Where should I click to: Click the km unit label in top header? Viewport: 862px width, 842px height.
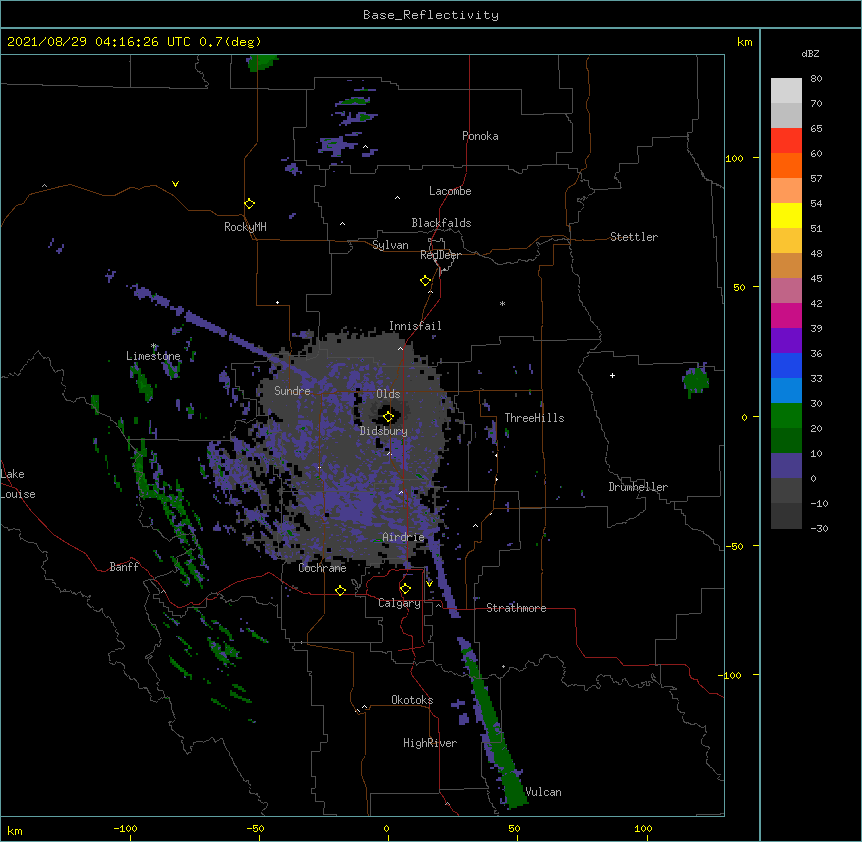(745, 42)
